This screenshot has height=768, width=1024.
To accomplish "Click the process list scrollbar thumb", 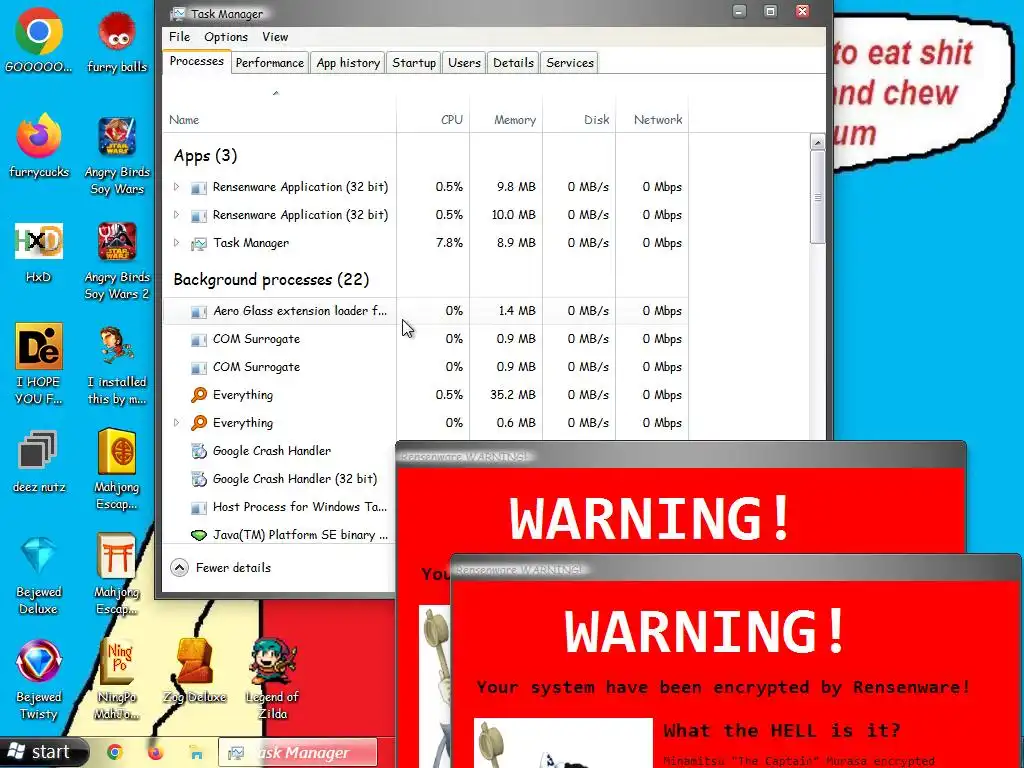I will pyautogui.click(x=818, y=197).
